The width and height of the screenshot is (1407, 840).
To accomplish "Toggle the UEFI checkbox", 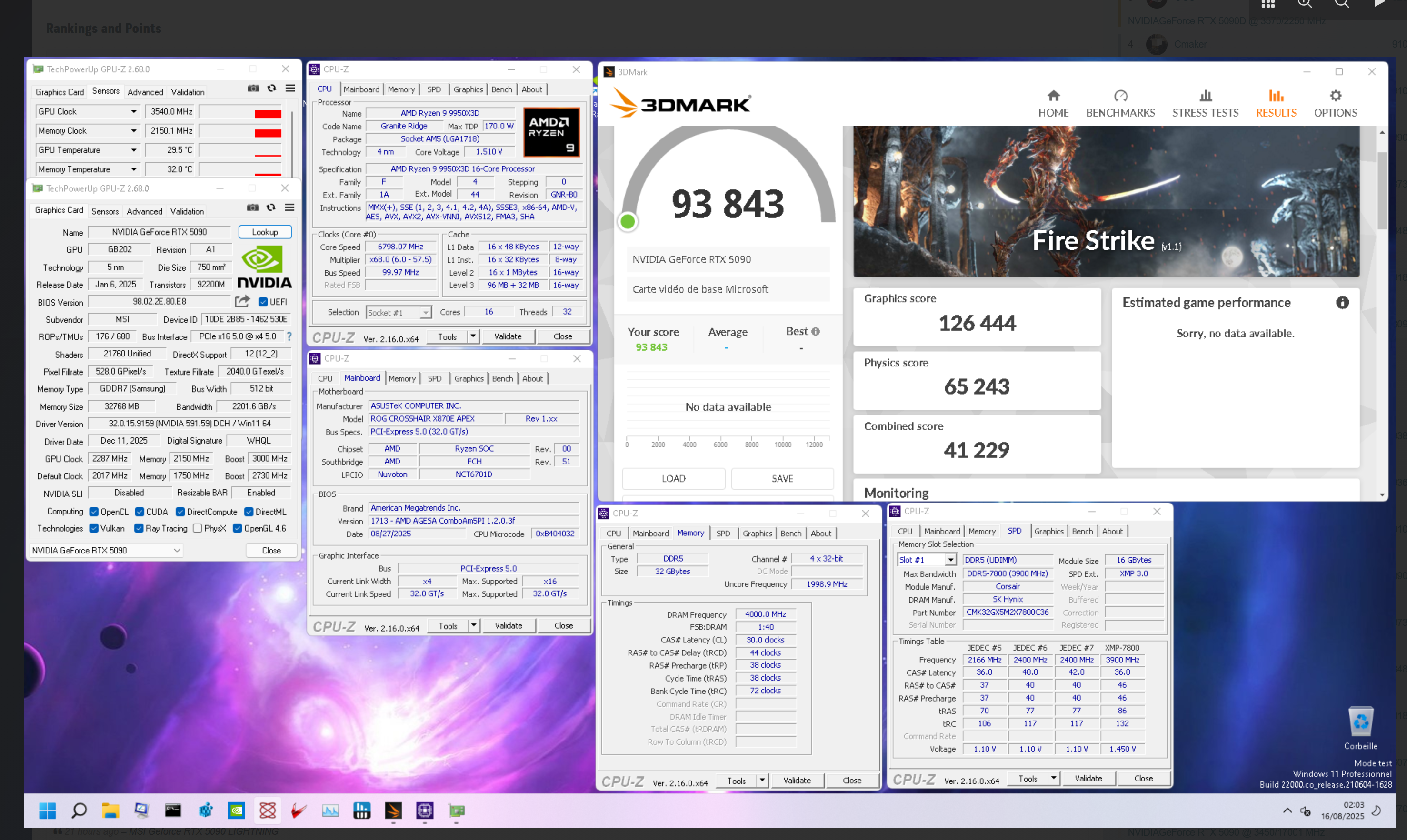I will click(263, 302).
